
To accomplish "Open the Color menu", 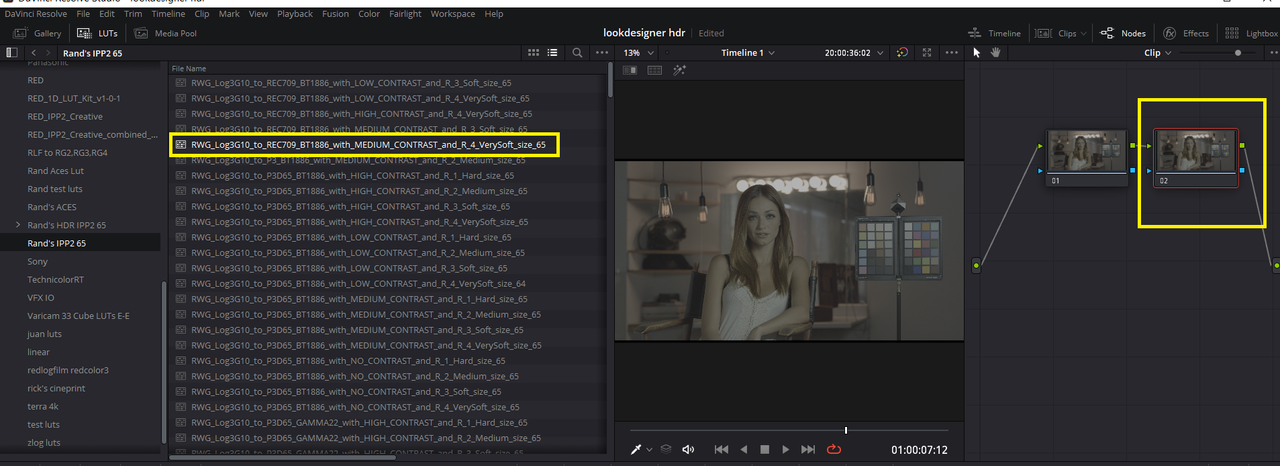I will [x=369, y=14].
